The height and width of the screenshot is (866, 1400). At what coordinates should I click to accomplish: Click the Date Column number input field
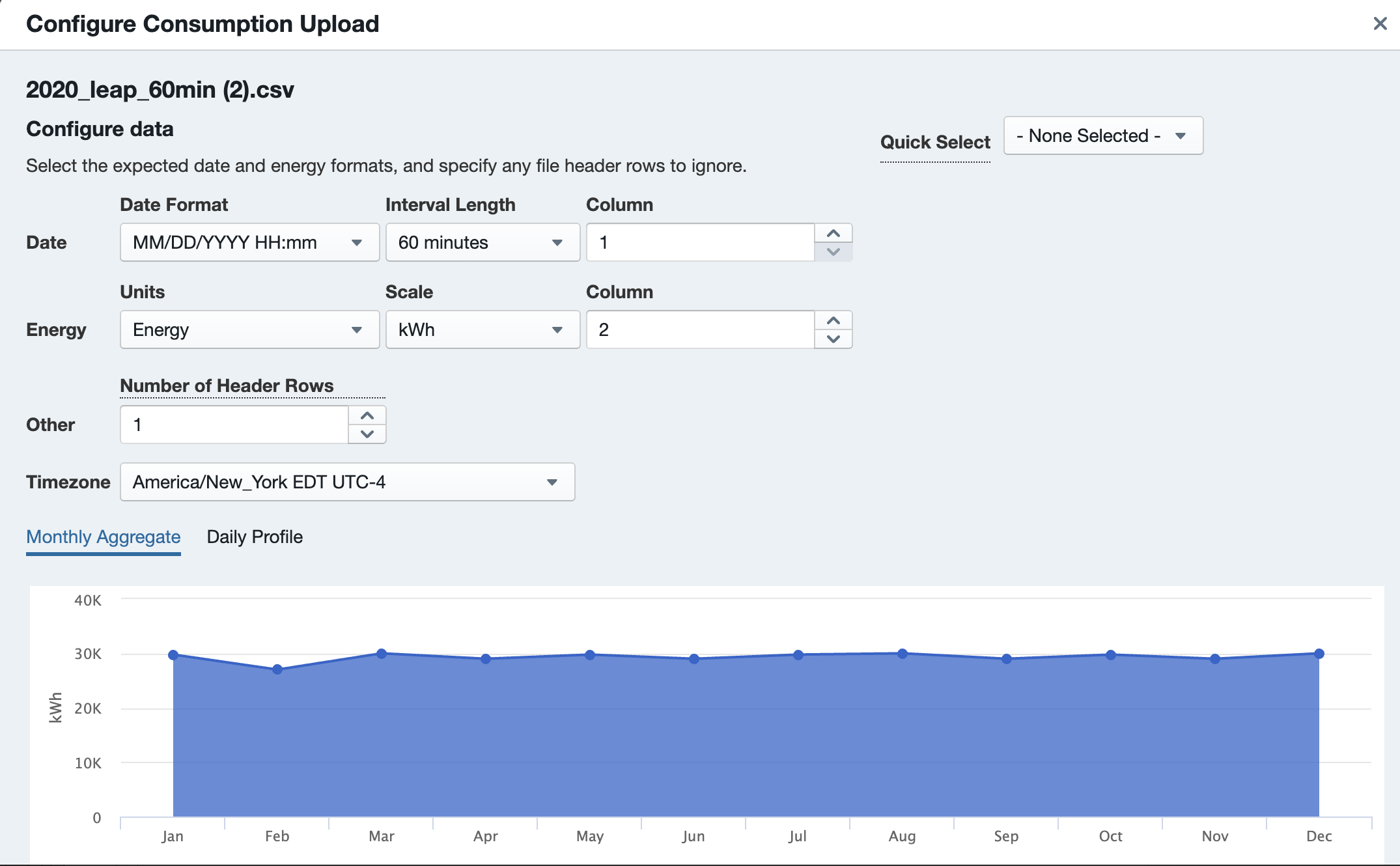[700, 243]
